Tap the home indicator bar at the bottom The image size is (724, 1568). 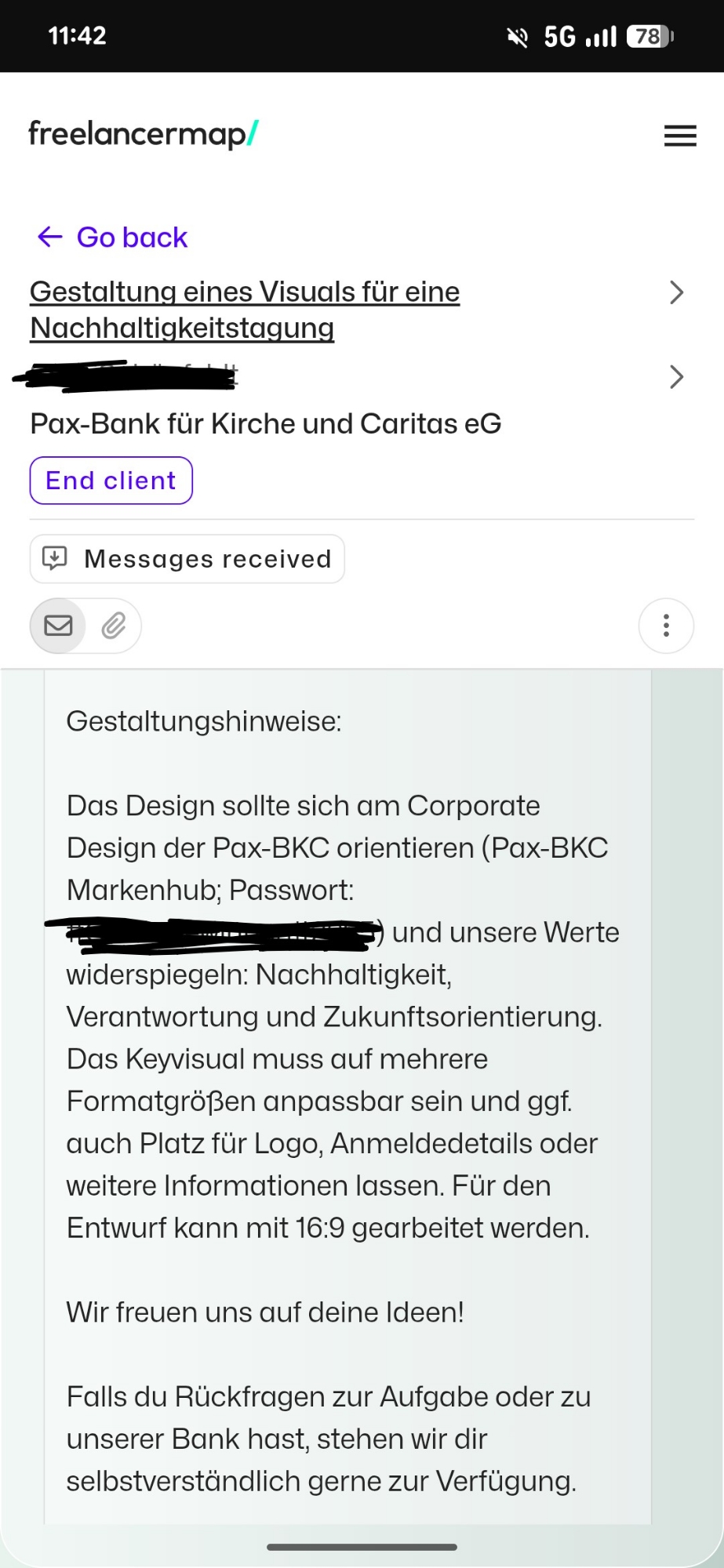(x=362, y=1547)
